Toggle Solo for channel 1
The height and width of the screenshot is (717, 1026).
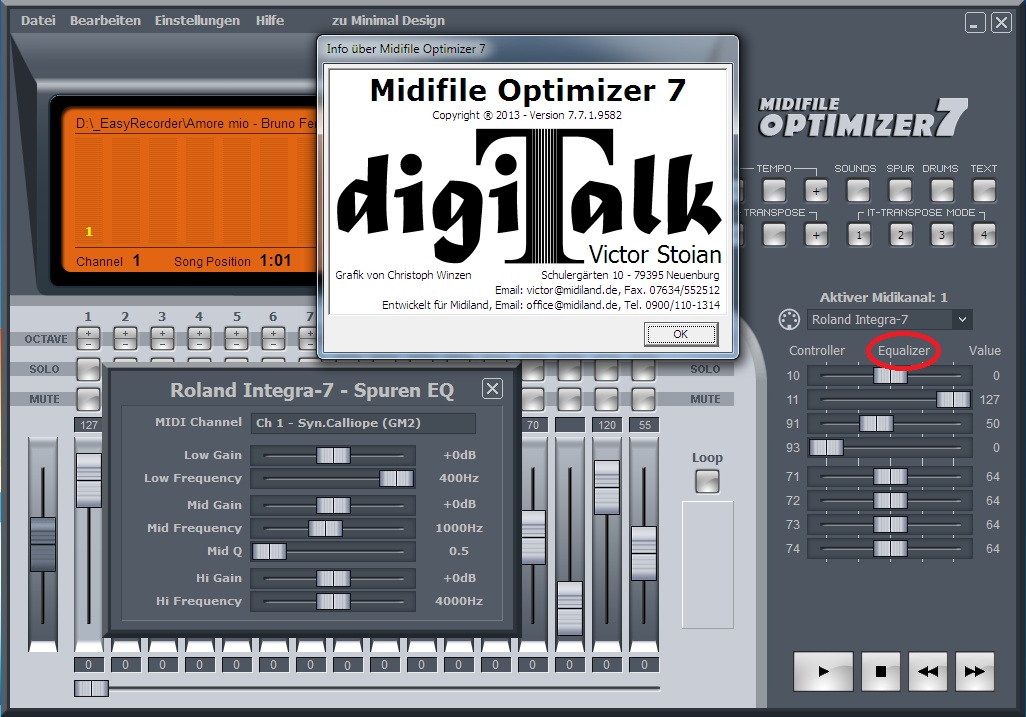(x=88, y=369)
